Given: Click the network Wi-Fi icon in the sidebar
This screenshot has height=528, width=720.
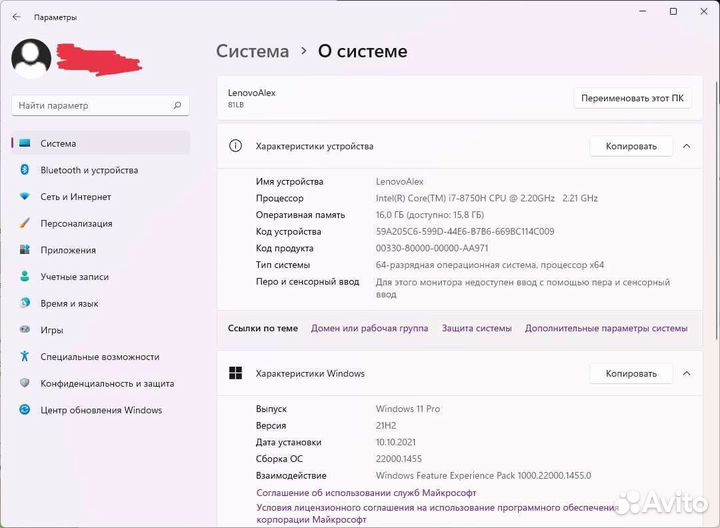Looking at the screenshot, I should coord(25,197).
